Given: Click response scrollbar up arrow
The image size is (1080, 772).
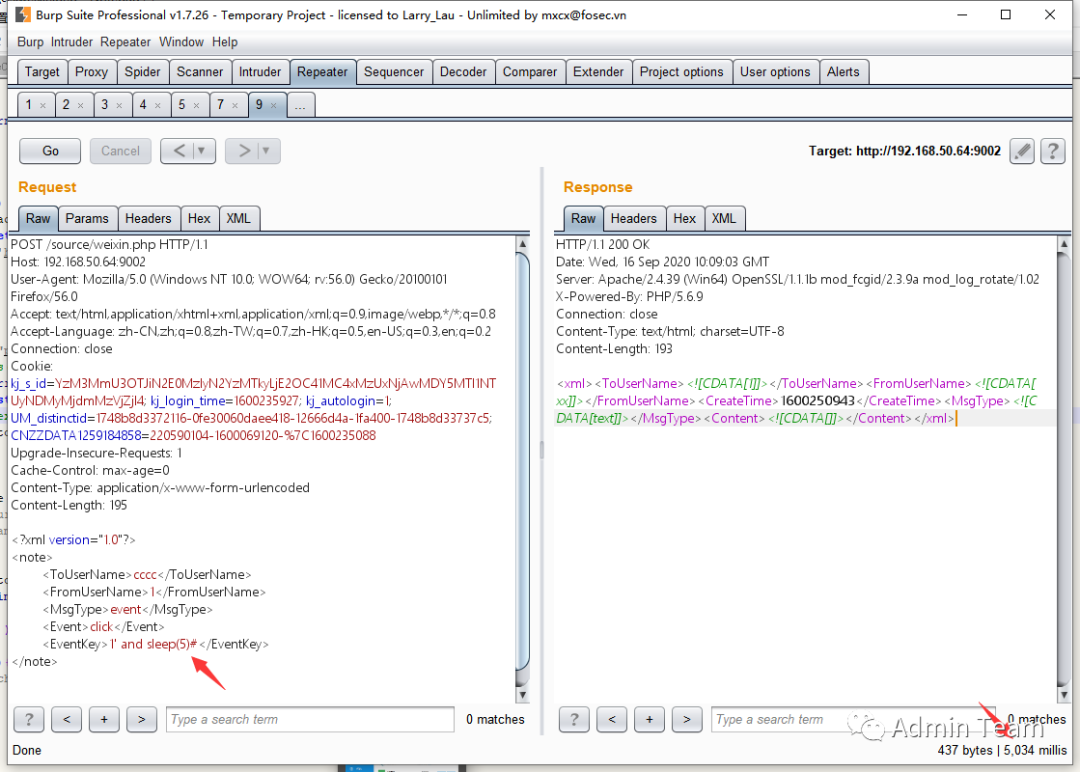Looking at the screenshot, I should tap(1064, 244).
